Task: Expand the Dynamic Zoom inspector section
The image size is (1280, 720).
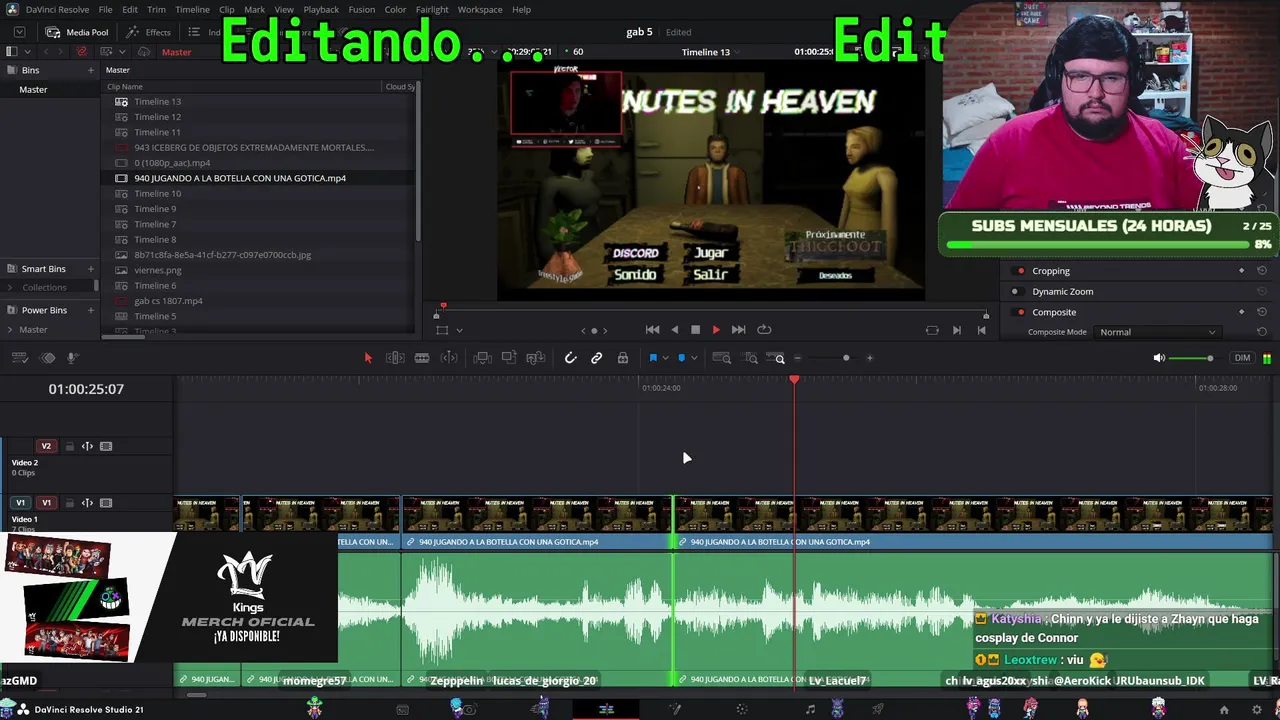Action: point(1063,292)
